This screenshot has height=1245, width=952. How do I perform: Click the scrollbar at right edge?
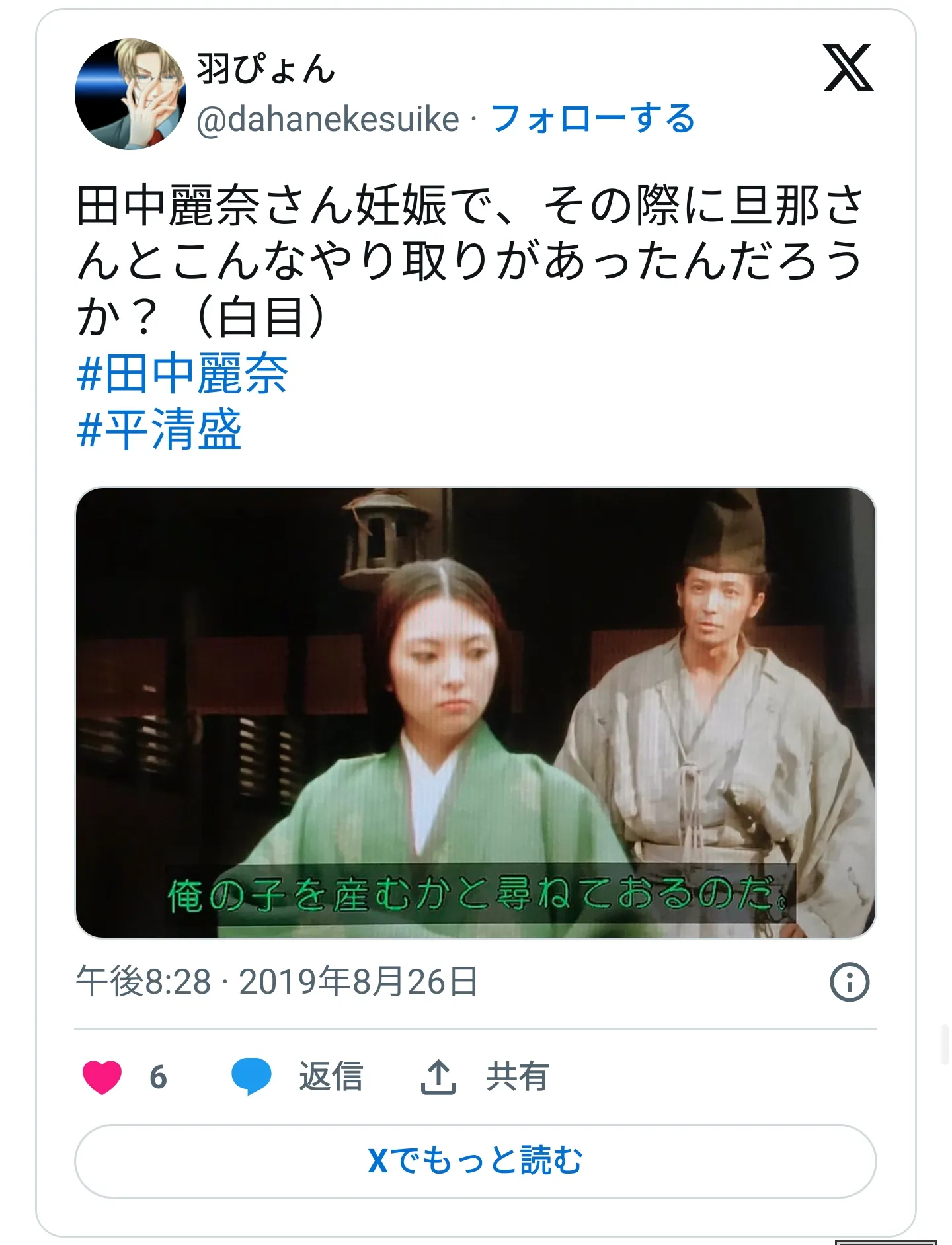[945, 1045]
